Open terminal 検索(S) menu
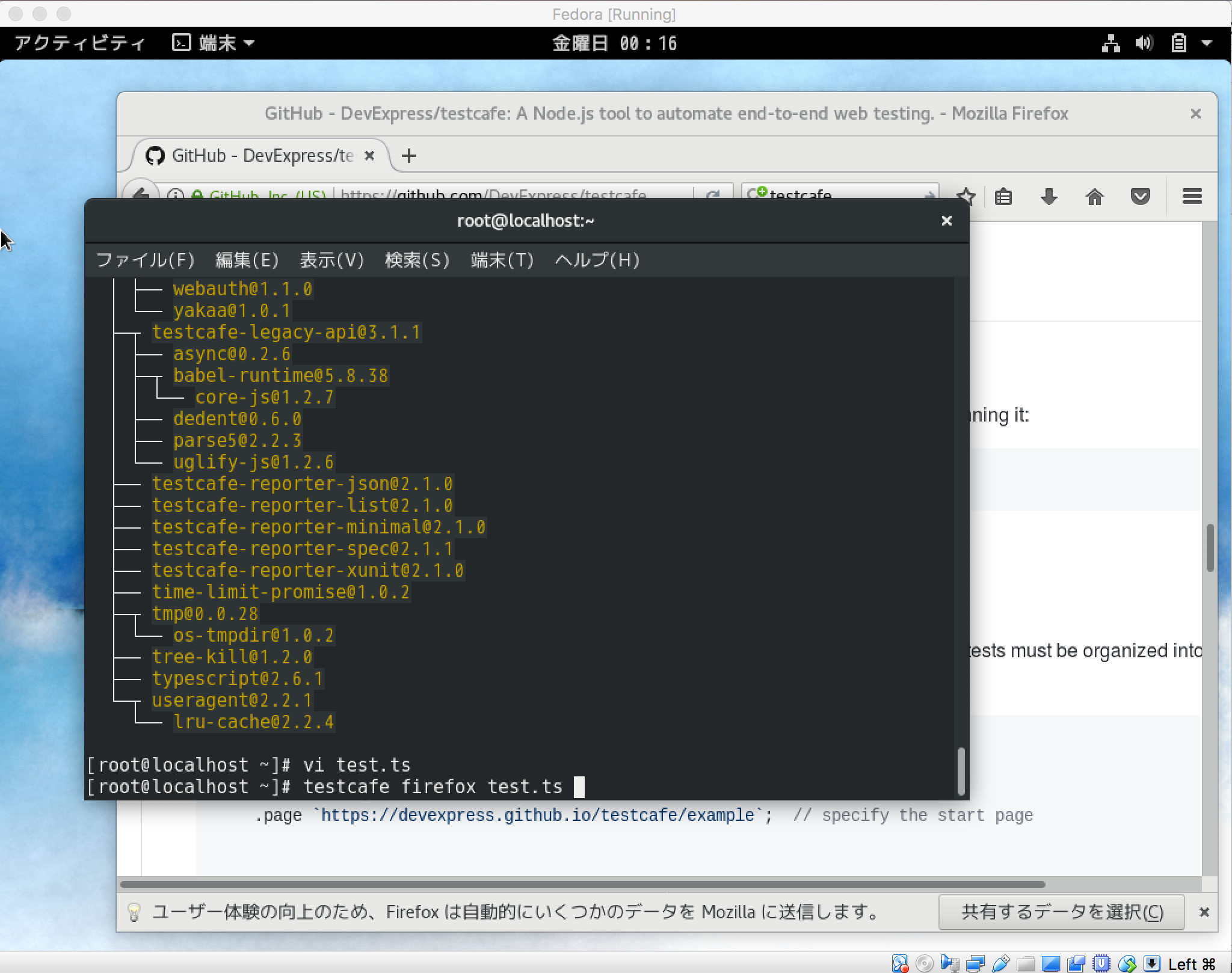The width and height of the screenshot is (1232, 973). 417,260
